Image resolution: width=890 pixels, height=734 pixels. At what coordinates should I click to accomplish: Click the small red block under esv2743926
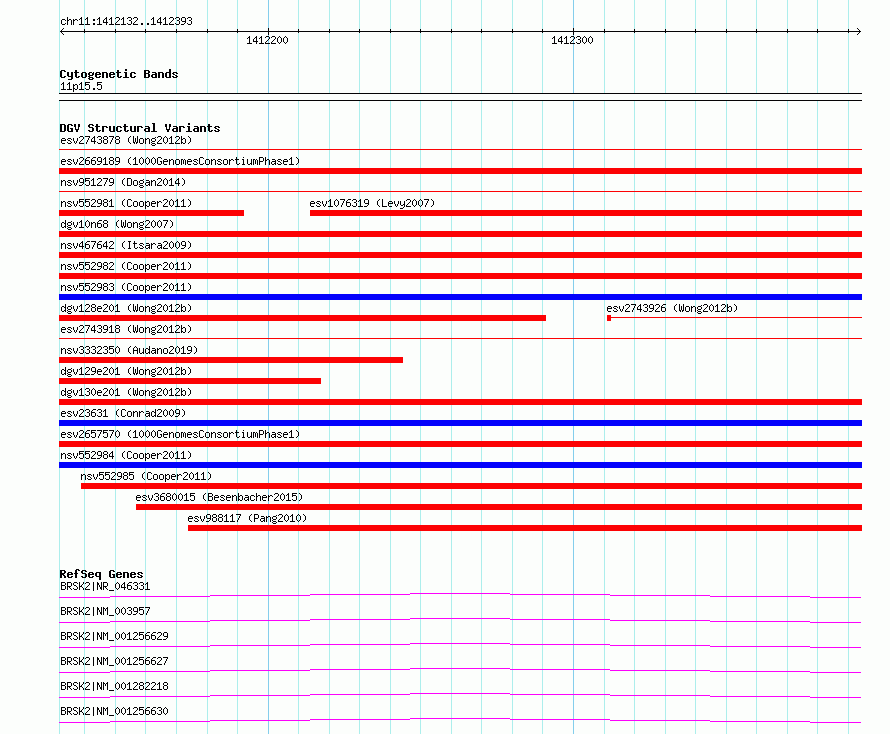pos(609,318)
